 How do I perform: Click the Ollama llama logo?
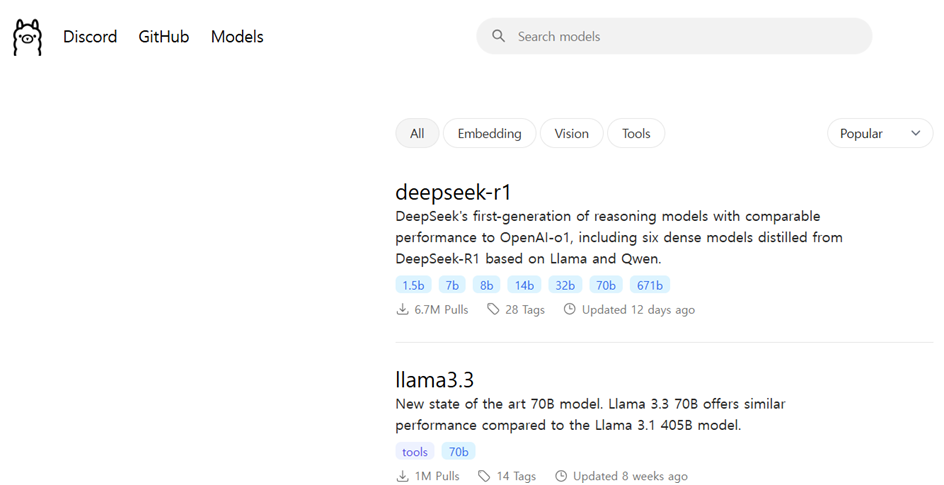[28, 37]
